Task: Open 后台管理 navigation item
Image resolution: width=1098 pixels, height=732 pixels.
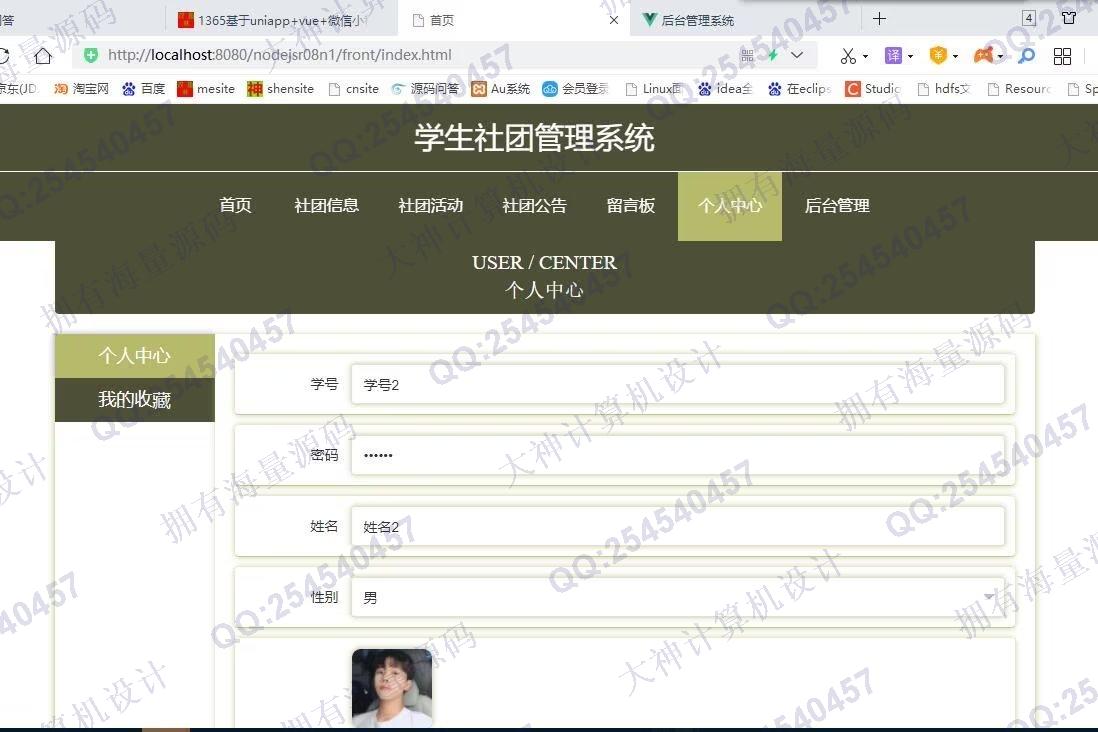Action: [x=837, y=205]
